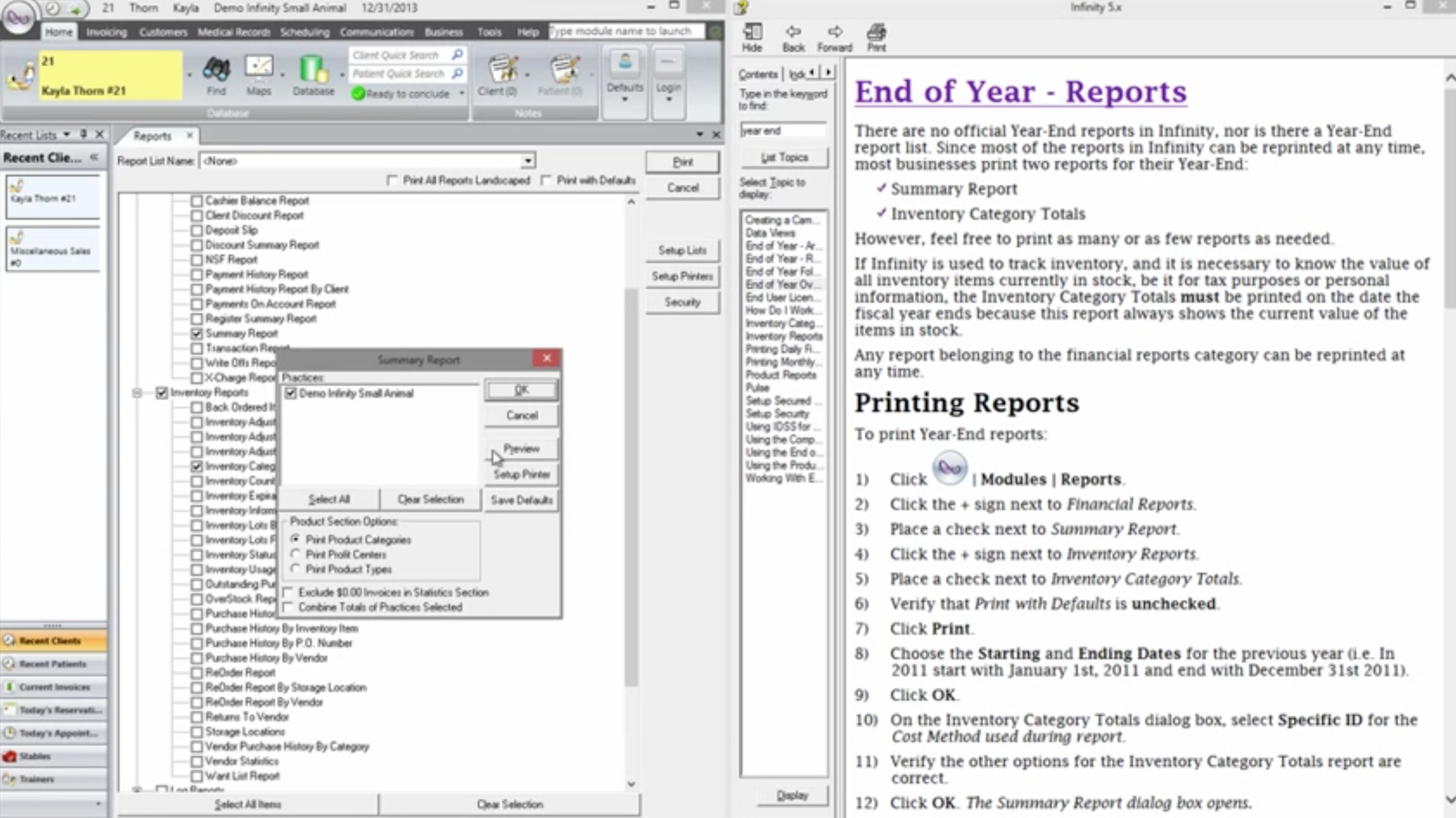Check Combine Totals of Practices Selected
The height and width of the screenshot is (818, 1456).
289,607
